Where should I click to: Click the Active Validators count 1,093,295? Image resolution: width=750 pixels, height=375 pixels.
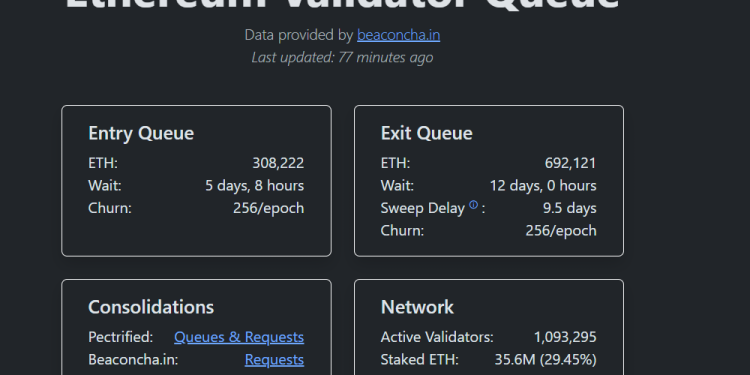tap(565, 337)
